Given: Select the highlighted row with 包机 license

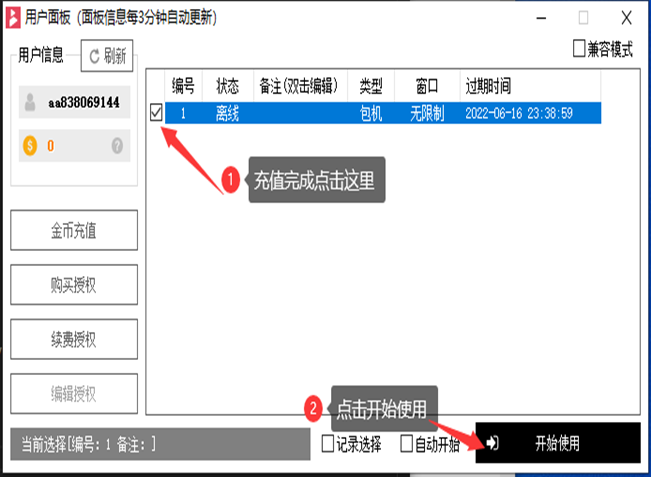Looking at the screenshot, I should pos(371,114).
